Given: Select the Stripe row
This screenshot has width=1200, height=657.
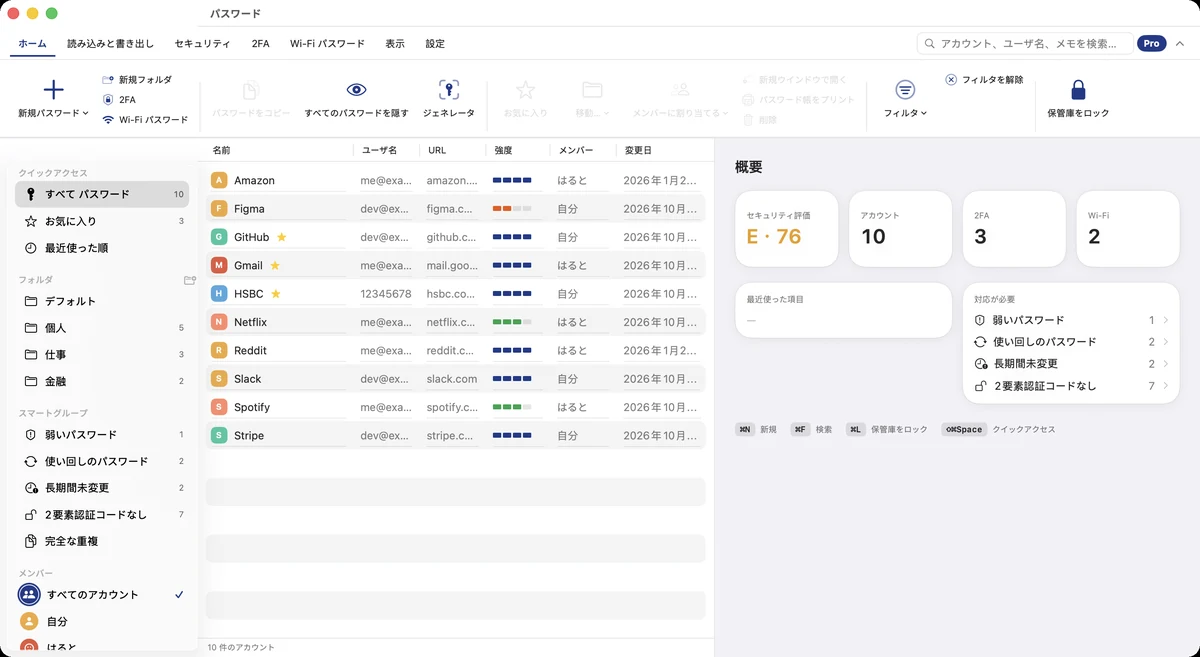Looking at the screenshot, I should tap(456, 436).
